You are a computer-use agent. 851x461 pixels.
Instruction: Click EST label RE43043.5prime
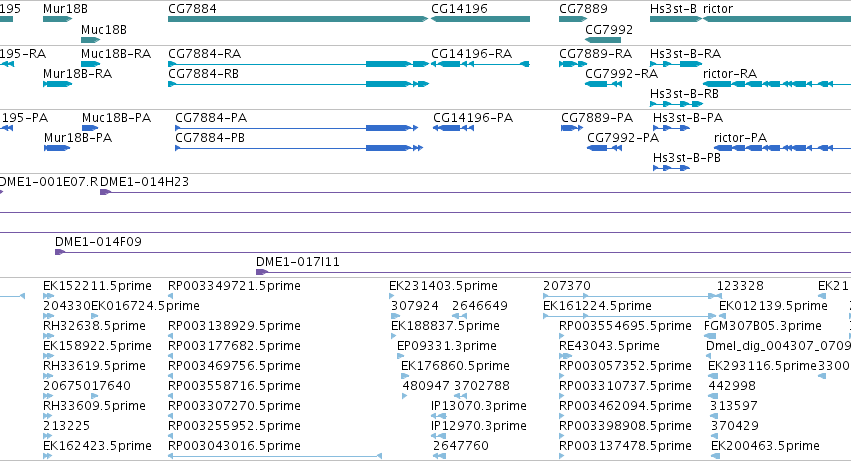609,346
